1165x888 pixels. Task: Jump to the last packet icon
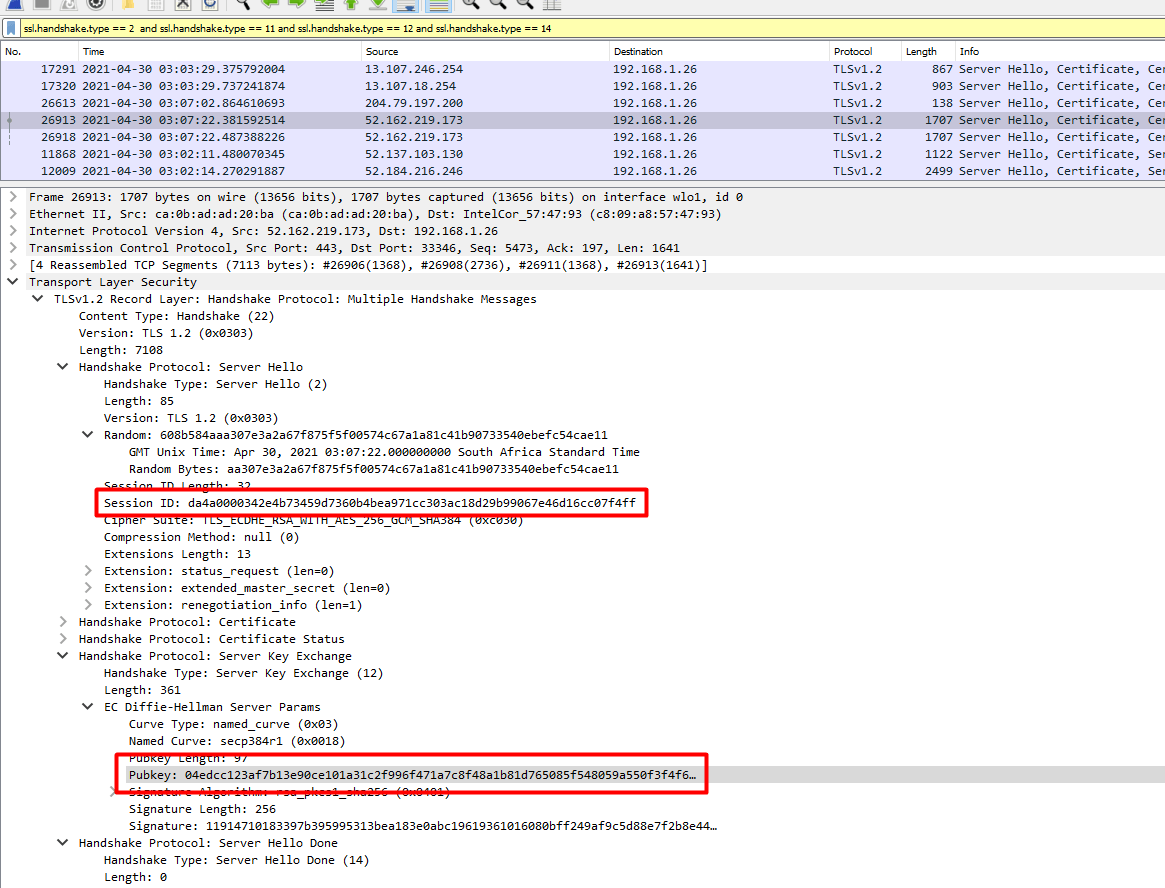point(378,4)
